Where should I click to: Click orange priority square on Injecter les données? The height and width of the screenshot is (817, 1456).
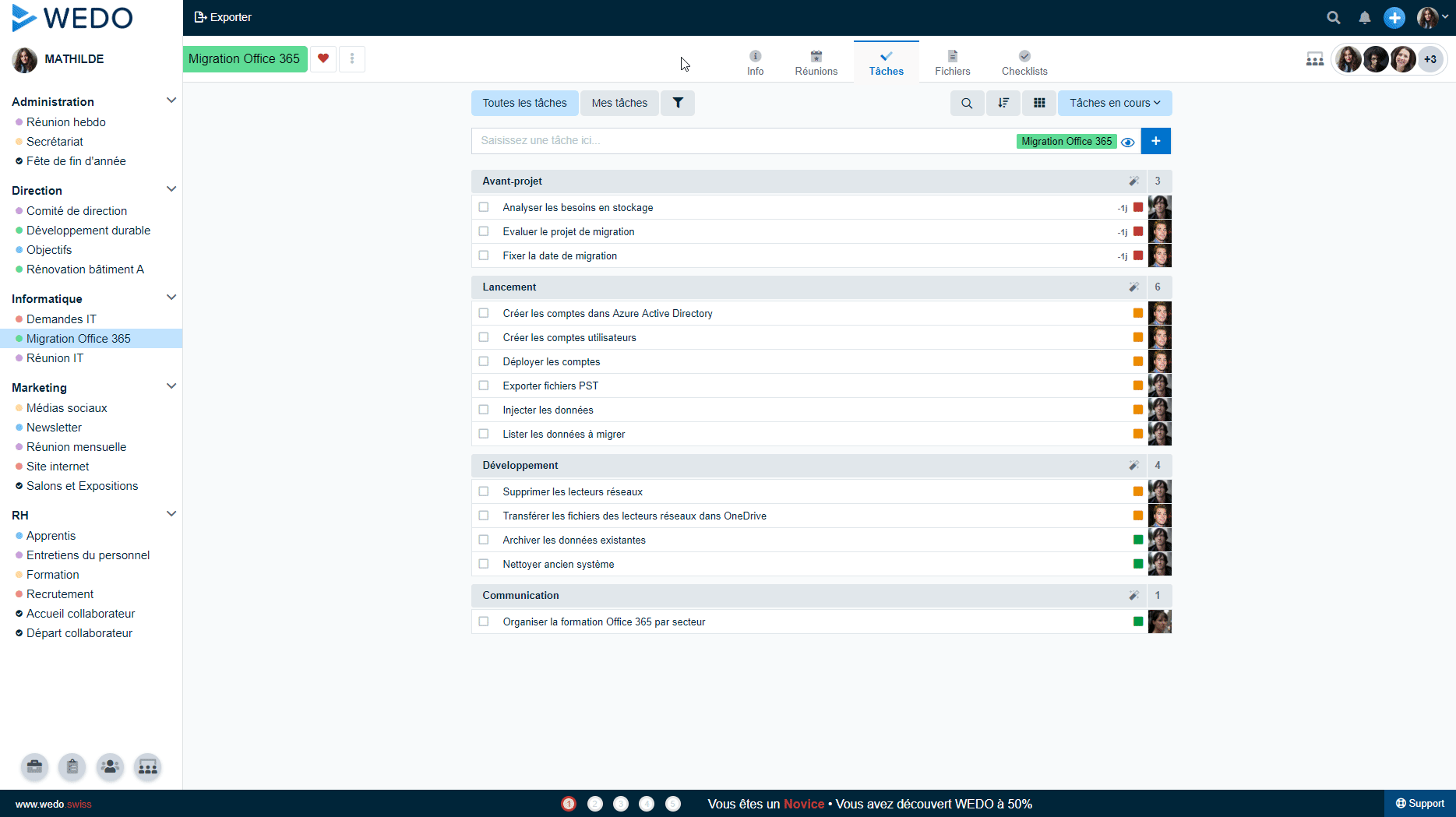point(1138,410)
